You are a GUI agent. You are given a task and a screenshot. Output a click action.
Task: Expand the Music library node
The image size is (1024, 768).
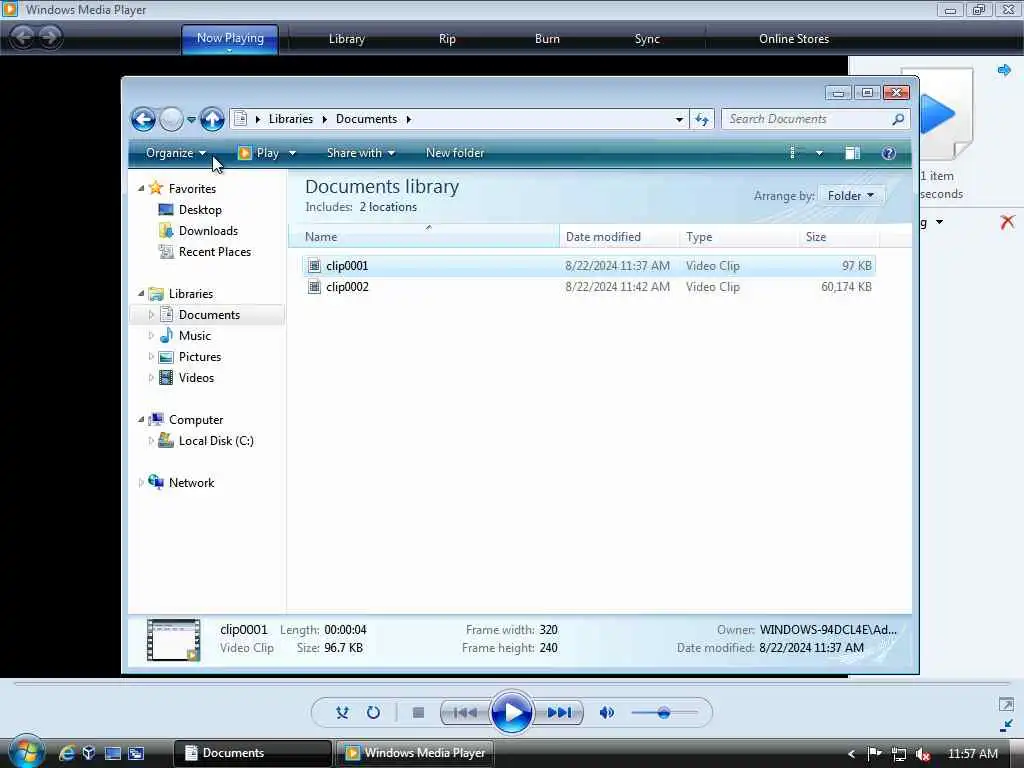click(x=151, y=336)
